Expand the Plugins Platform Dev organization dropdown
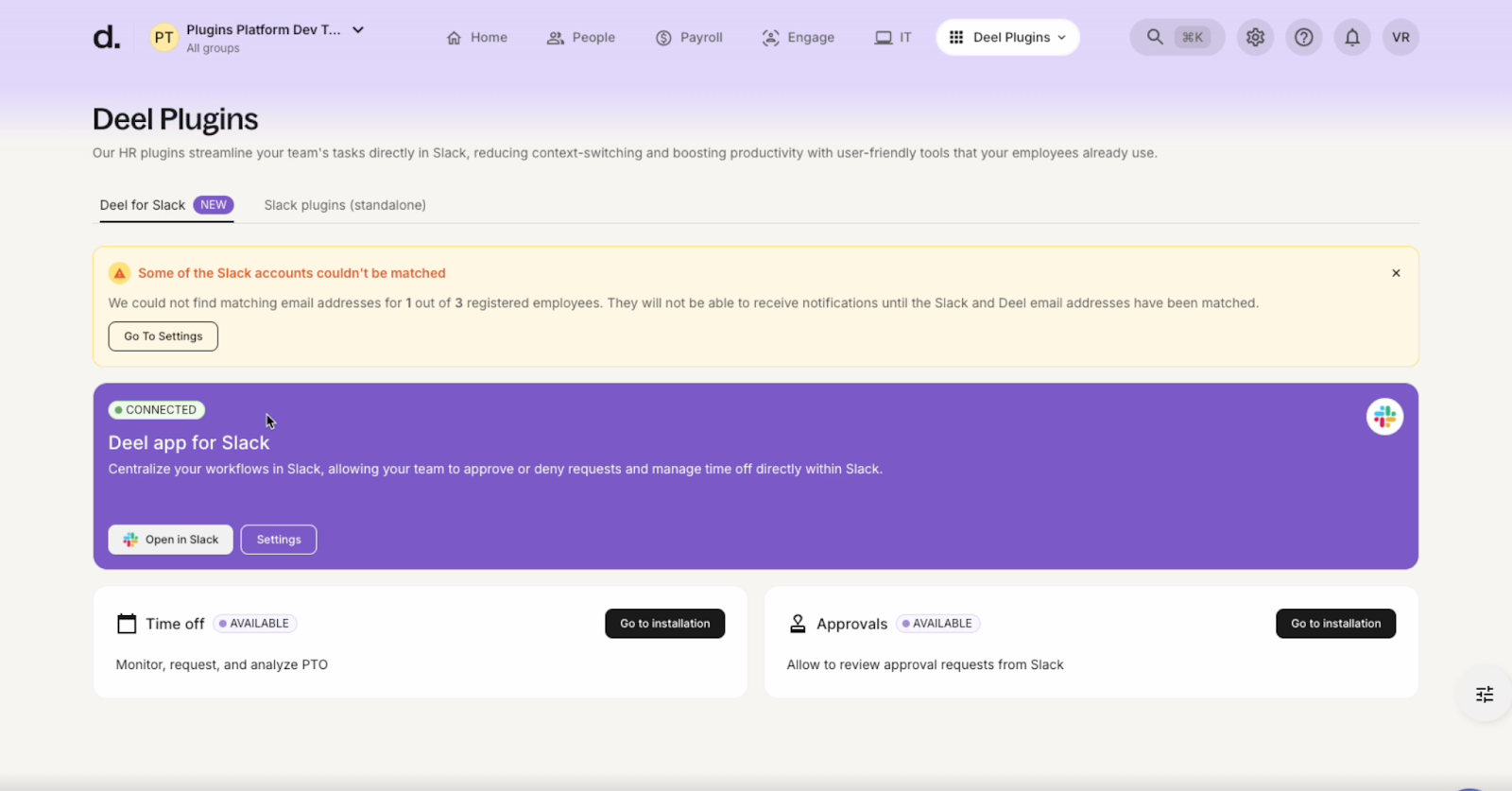This screenshot has width=1512, height=791. tap(358, 30)
